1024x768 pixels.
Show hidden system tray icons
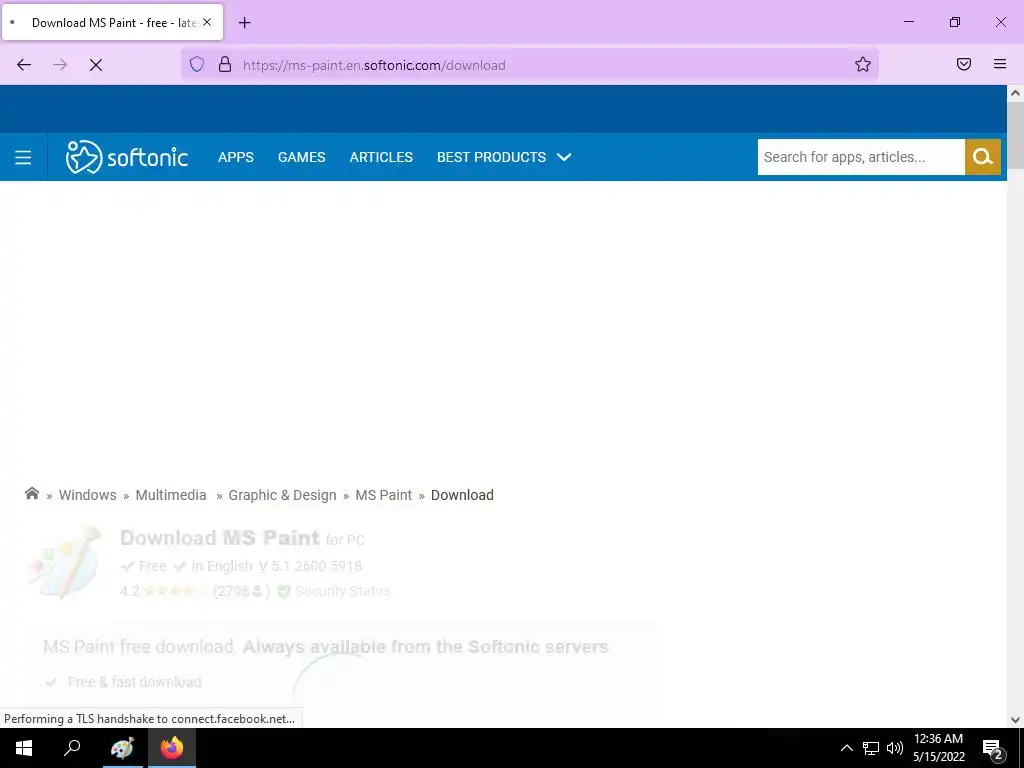tap(846, 748)
